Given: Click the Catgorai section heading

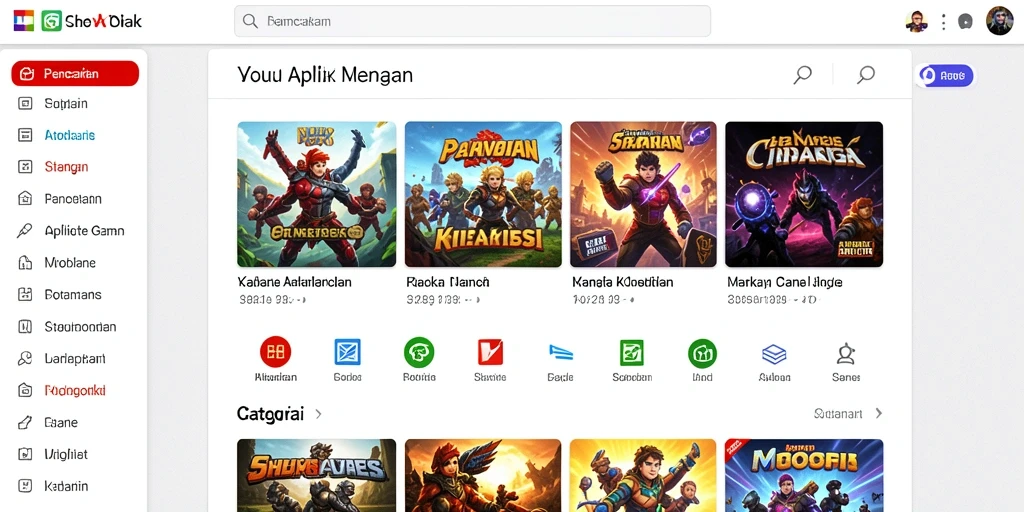Looking at the screenshot, I should tap(270, 414).
